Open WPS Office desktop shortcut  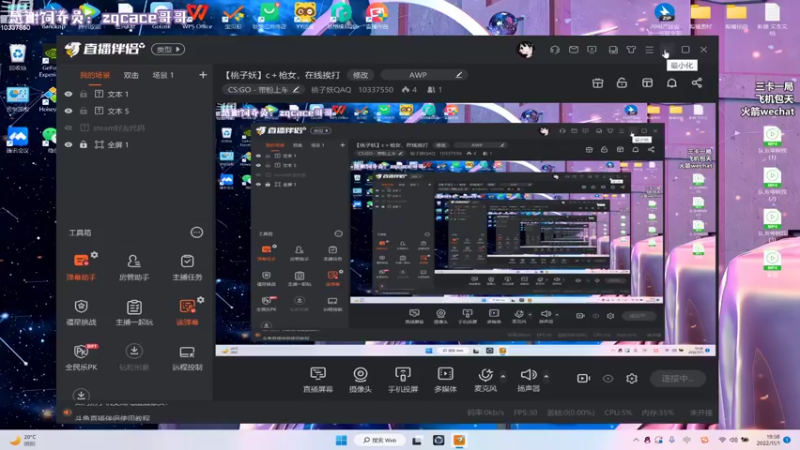(x=197, y=15)
